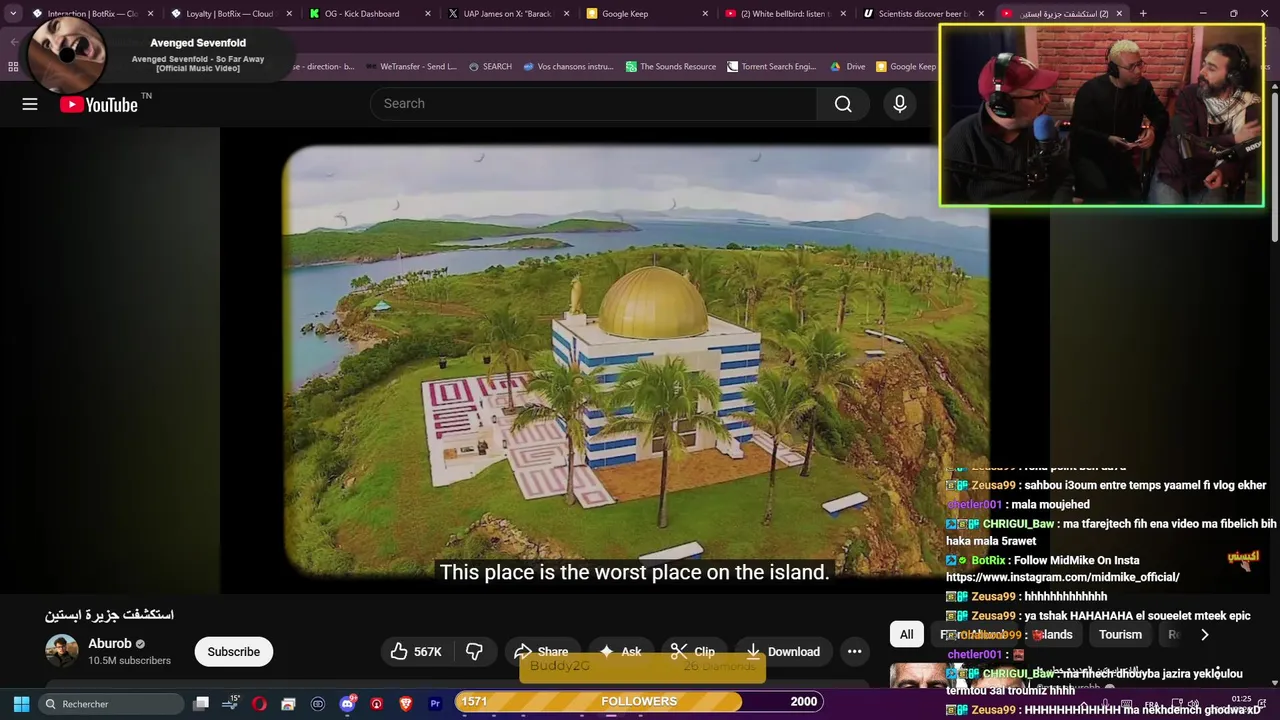This screenshot has width=1280, height=720.
Task: Open more actions three-dot menu
Action: coord(854,652)
